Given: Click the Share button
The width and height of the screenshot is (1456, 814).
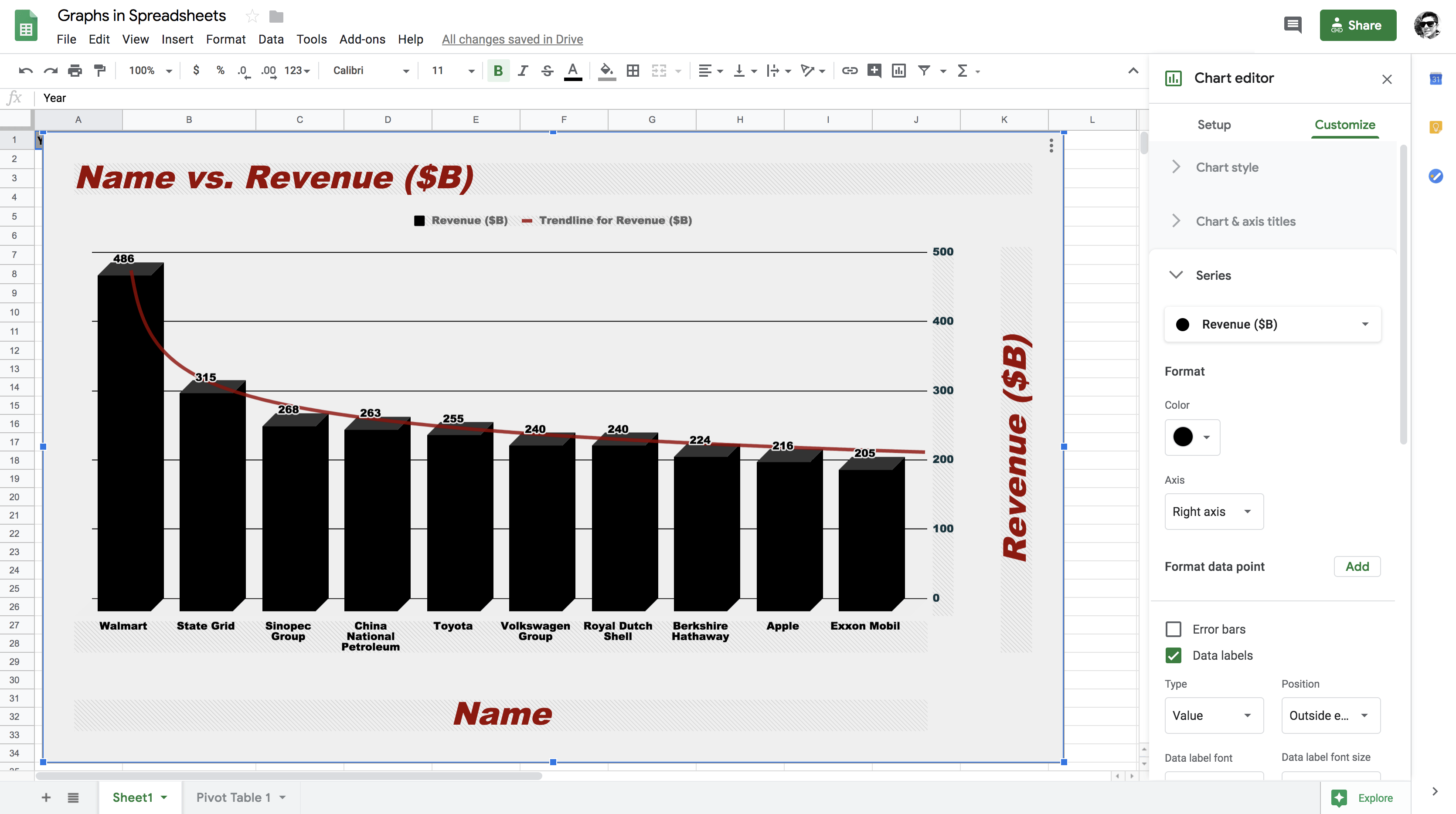Looking at the screenshot, I should click(x=1357, y=25).
